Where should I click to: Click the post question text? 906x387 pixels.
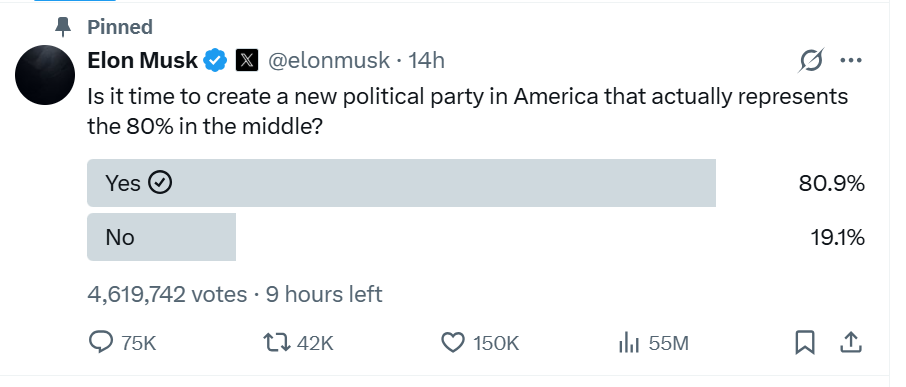tap(467, 111)
